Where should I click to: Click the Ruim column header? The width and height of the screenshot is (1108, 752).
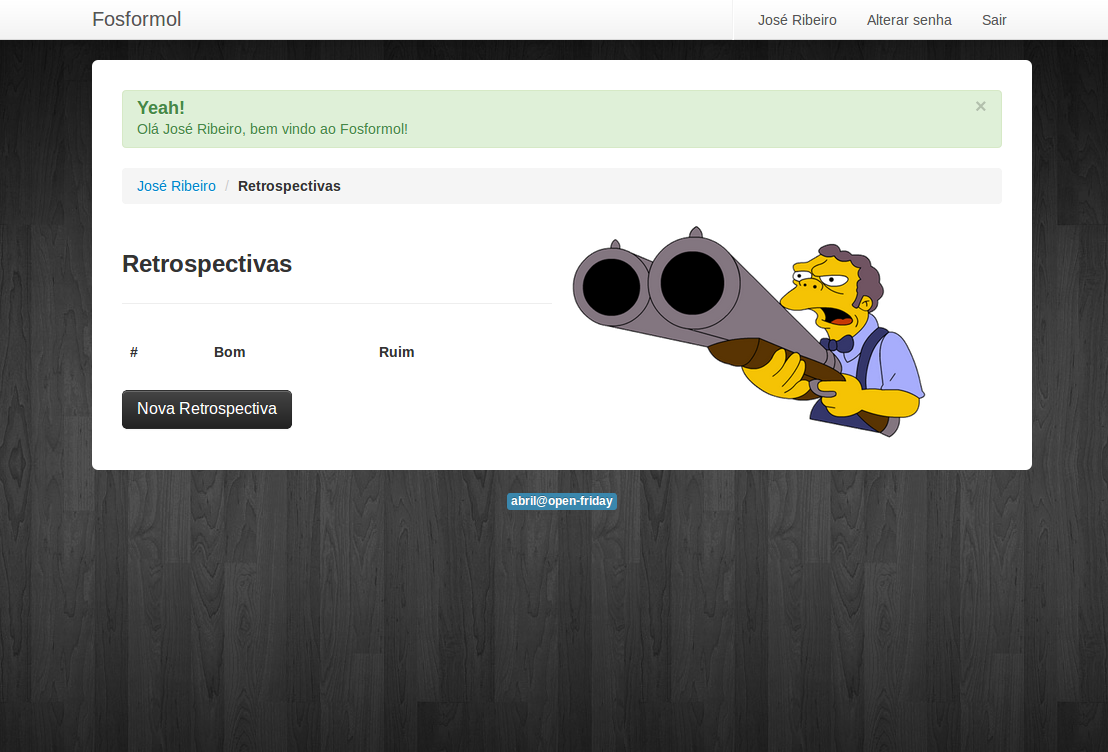click(396, 352)
